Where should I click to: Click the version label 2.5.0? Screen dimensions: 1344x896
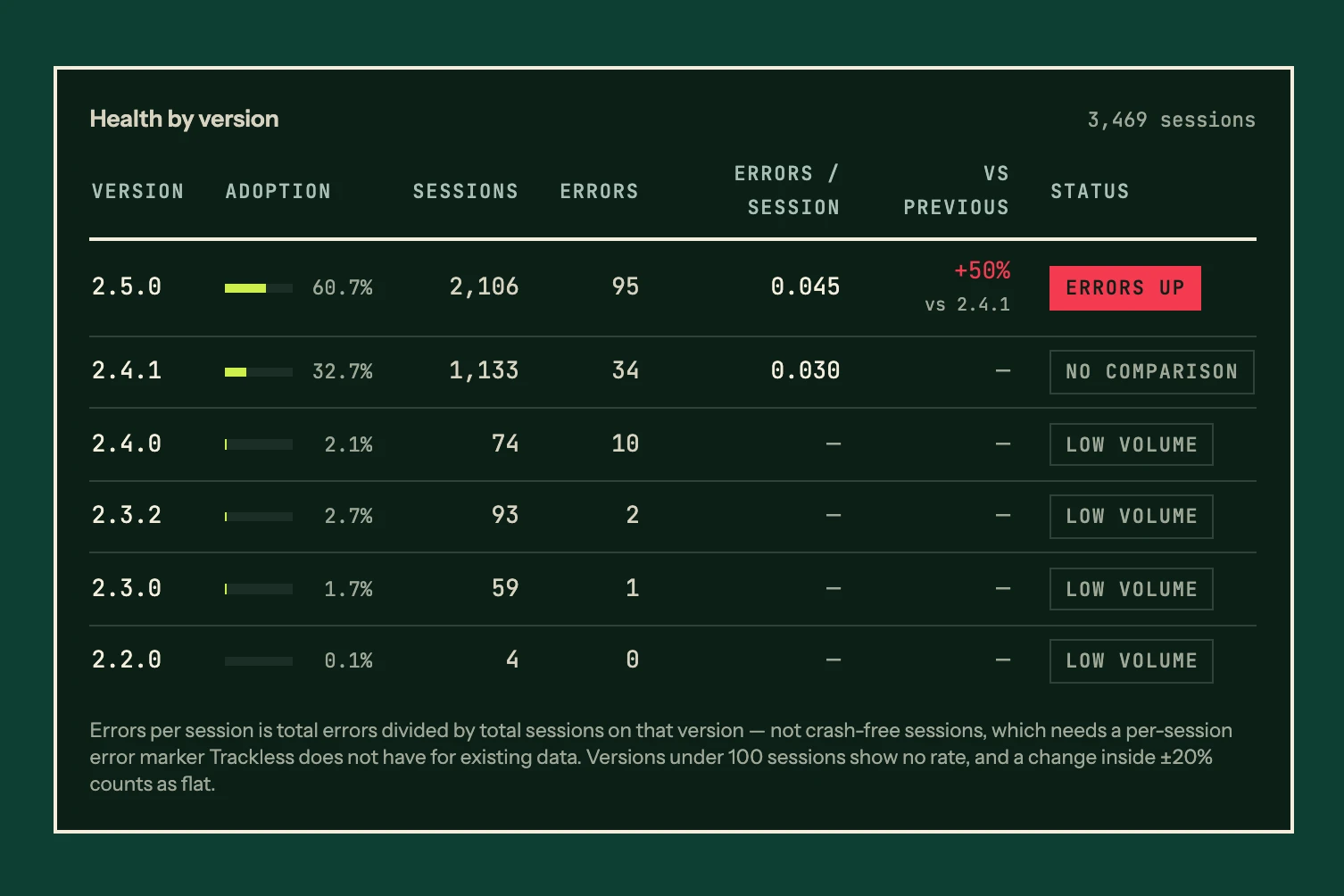tap(127, 286)
